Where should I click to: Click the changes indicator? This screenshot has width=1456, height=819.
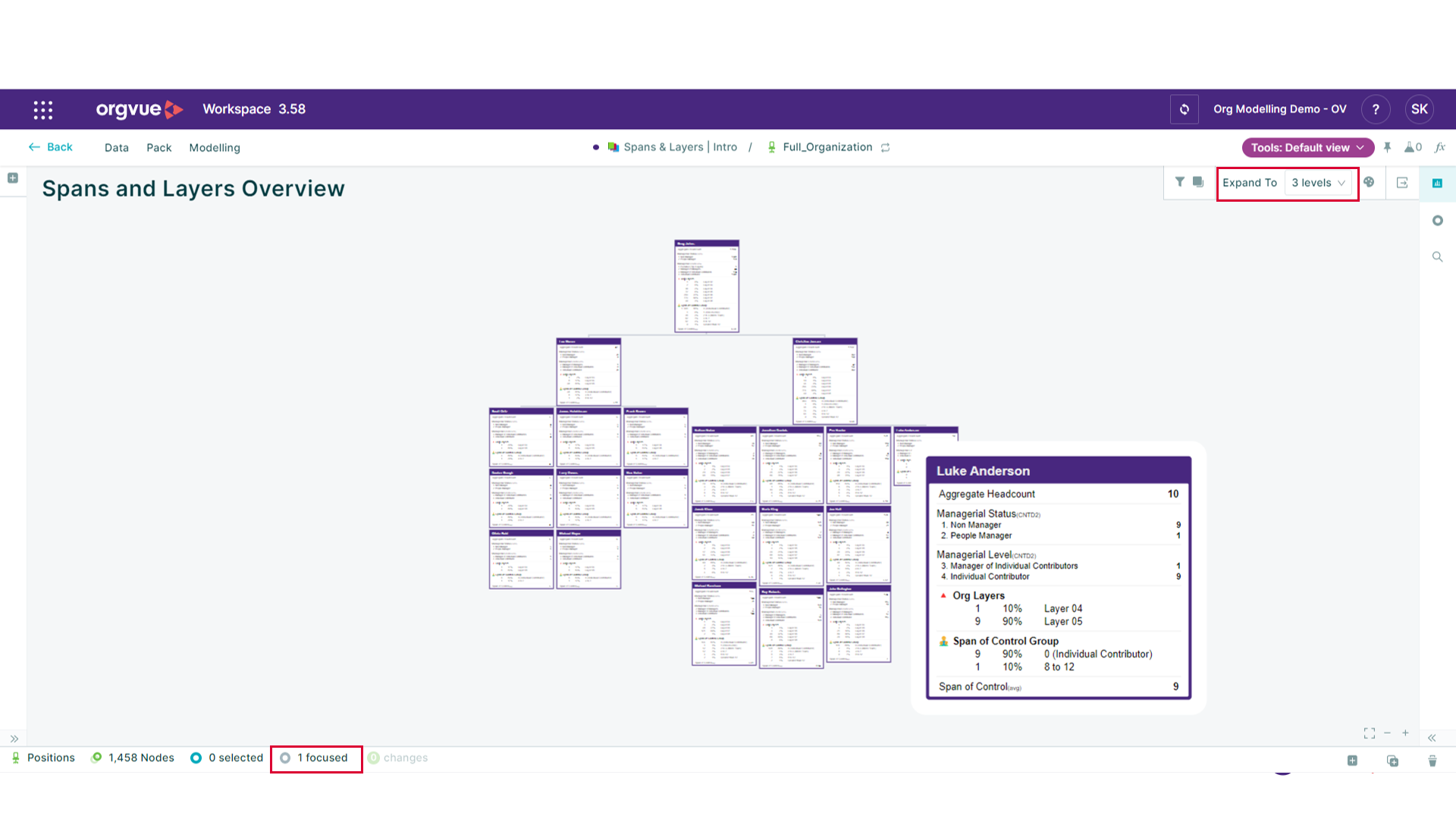(398, 758)
